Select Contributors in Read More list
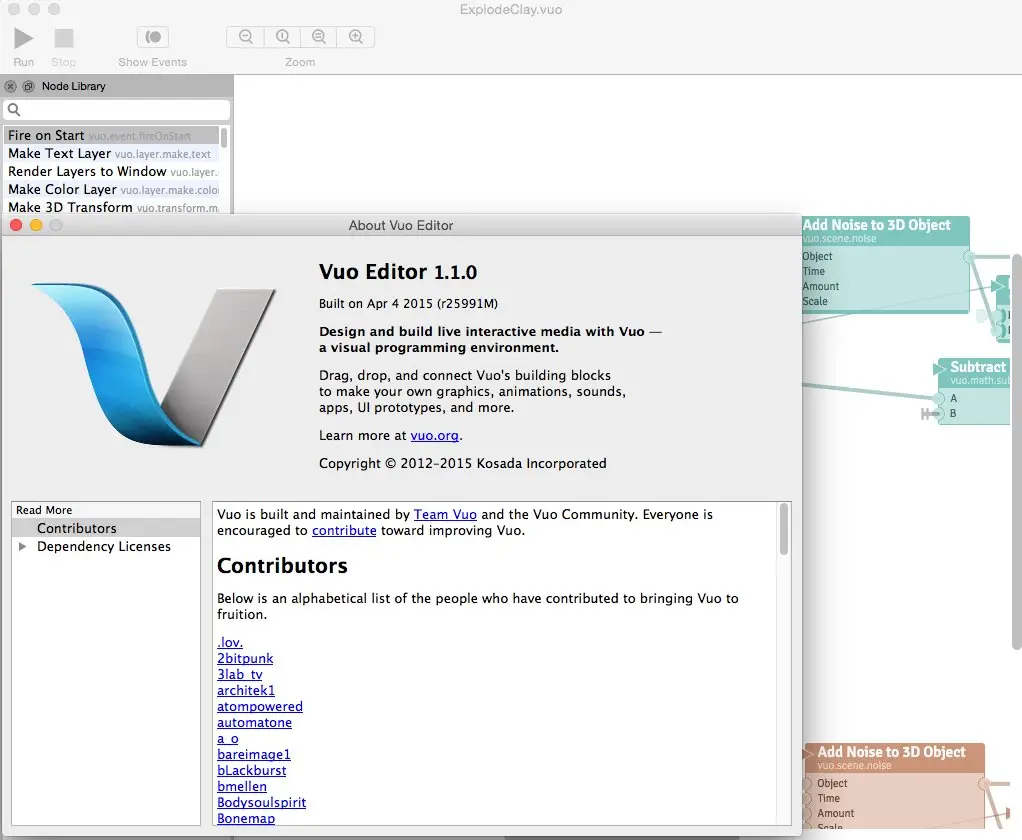Screen dimensions: 1022x840 (x=106, y=528)
